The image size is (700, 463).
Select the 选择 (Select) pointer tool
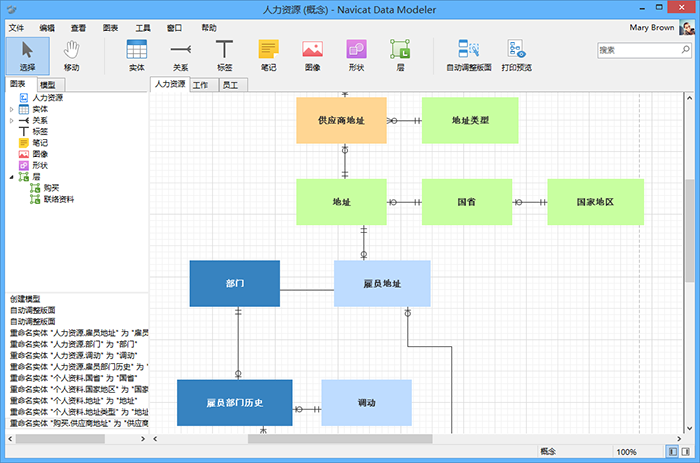pyautogui.click(x=27, y=56)
